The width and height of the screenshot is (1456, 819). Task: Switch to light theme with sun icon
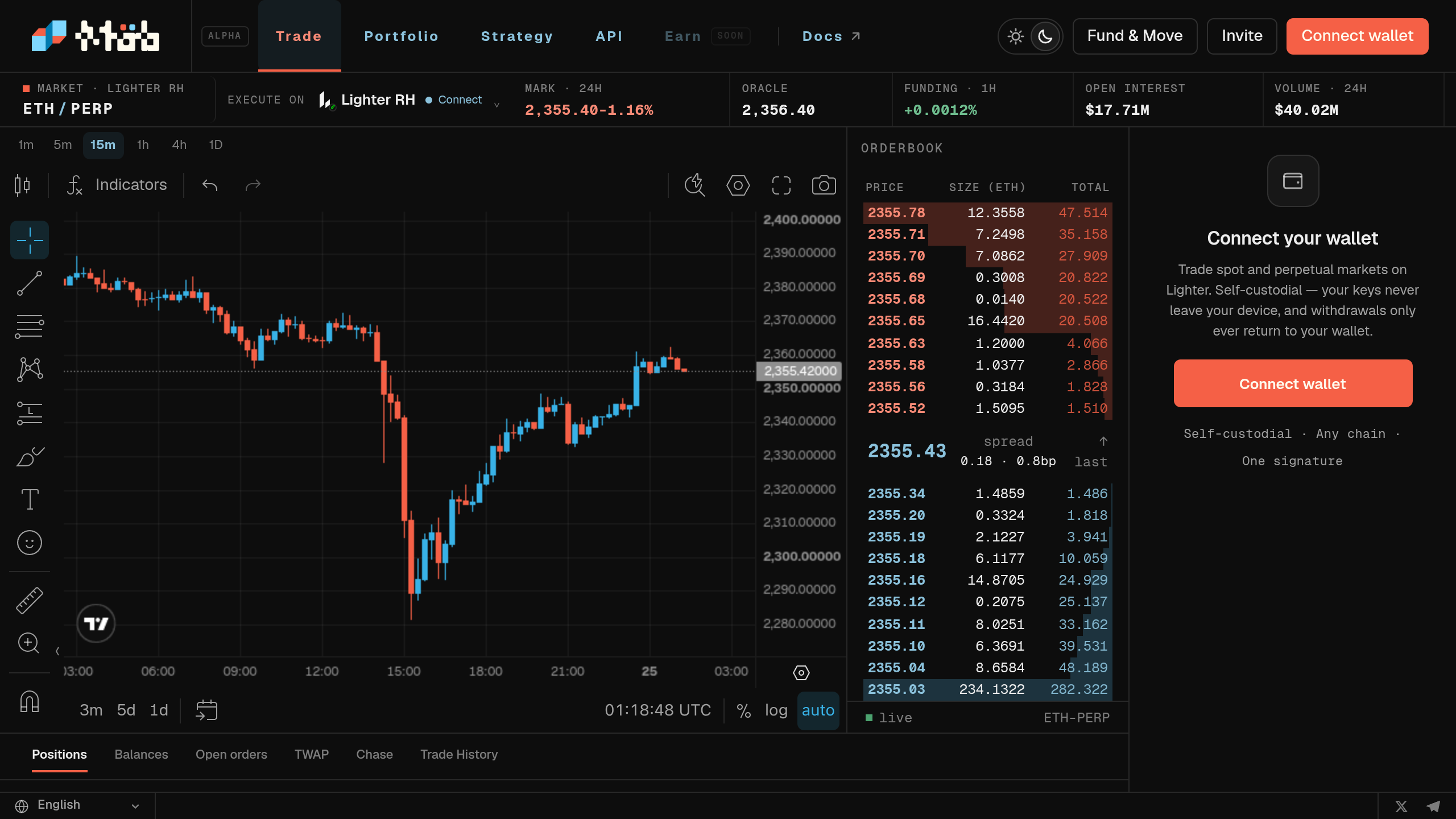click(1016, 36)
